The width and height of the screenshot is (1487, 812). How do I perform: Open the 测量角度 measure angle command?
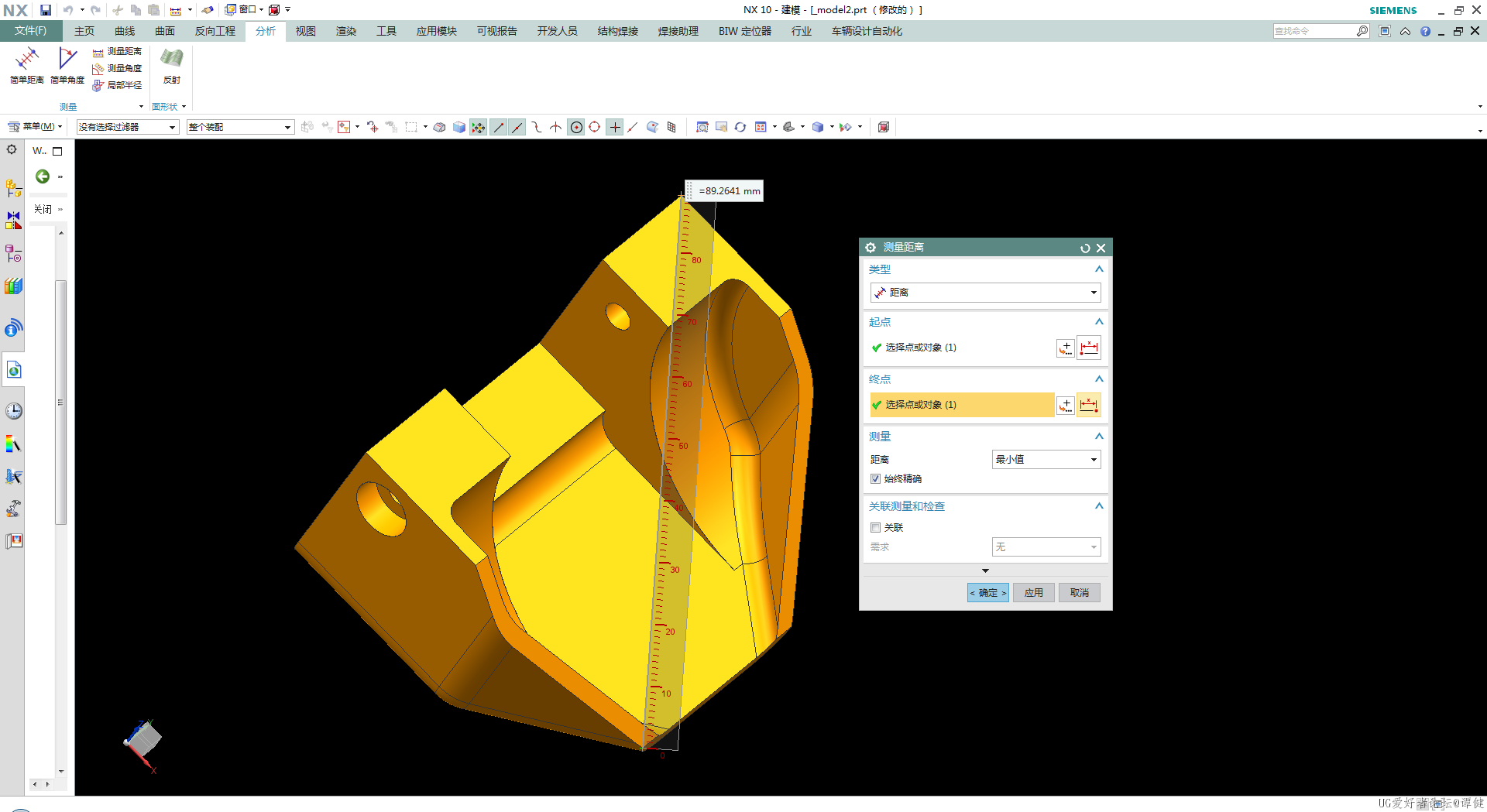tap(117, 68)
